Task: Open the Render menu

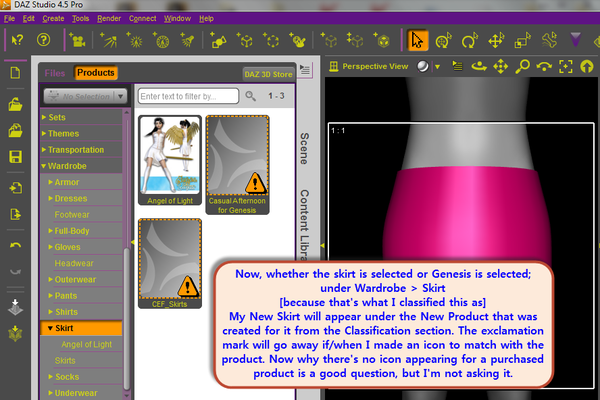Action: (x=109, y=18)
